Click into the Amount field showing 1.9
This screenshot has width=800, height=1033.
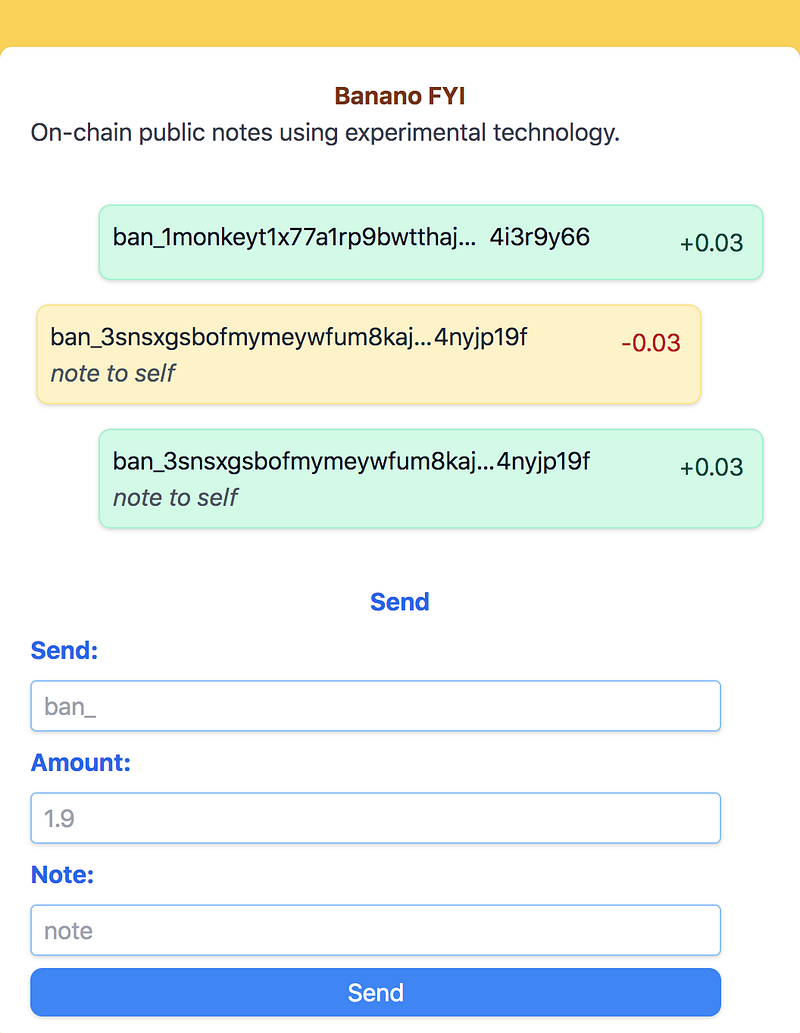(x=376, y=818)
